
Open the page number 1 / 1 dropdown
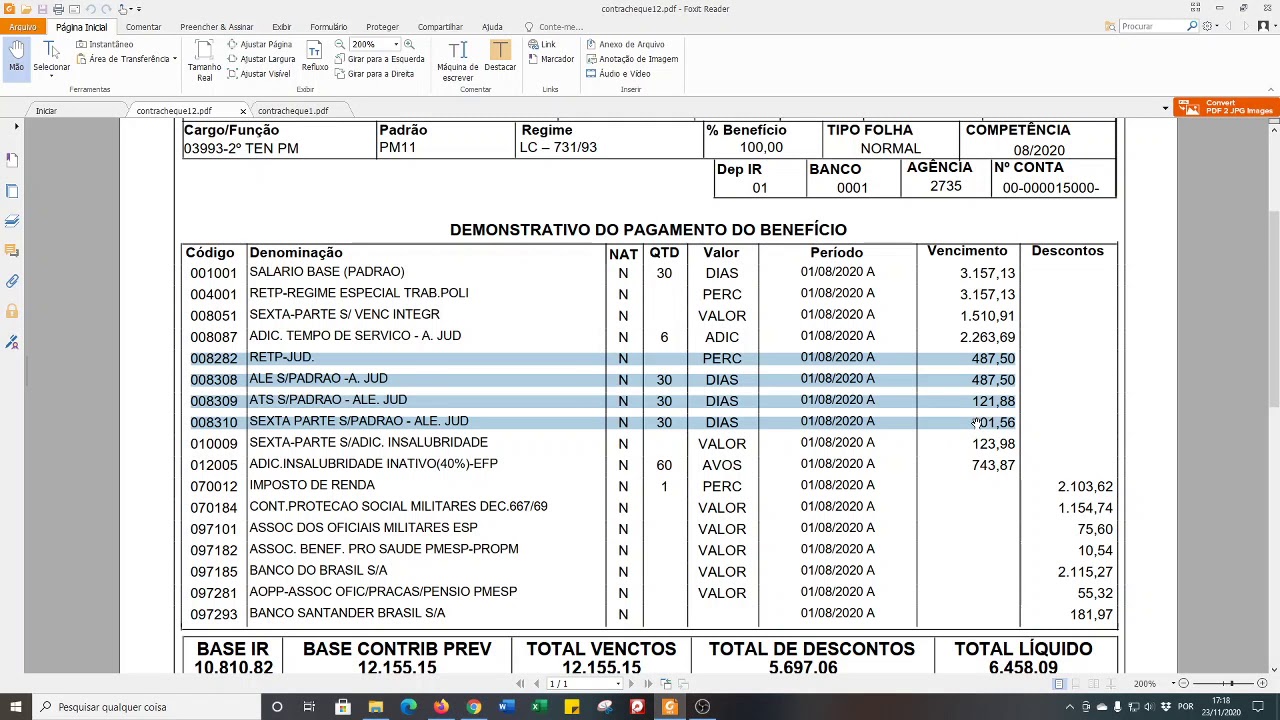coord(618,684)
